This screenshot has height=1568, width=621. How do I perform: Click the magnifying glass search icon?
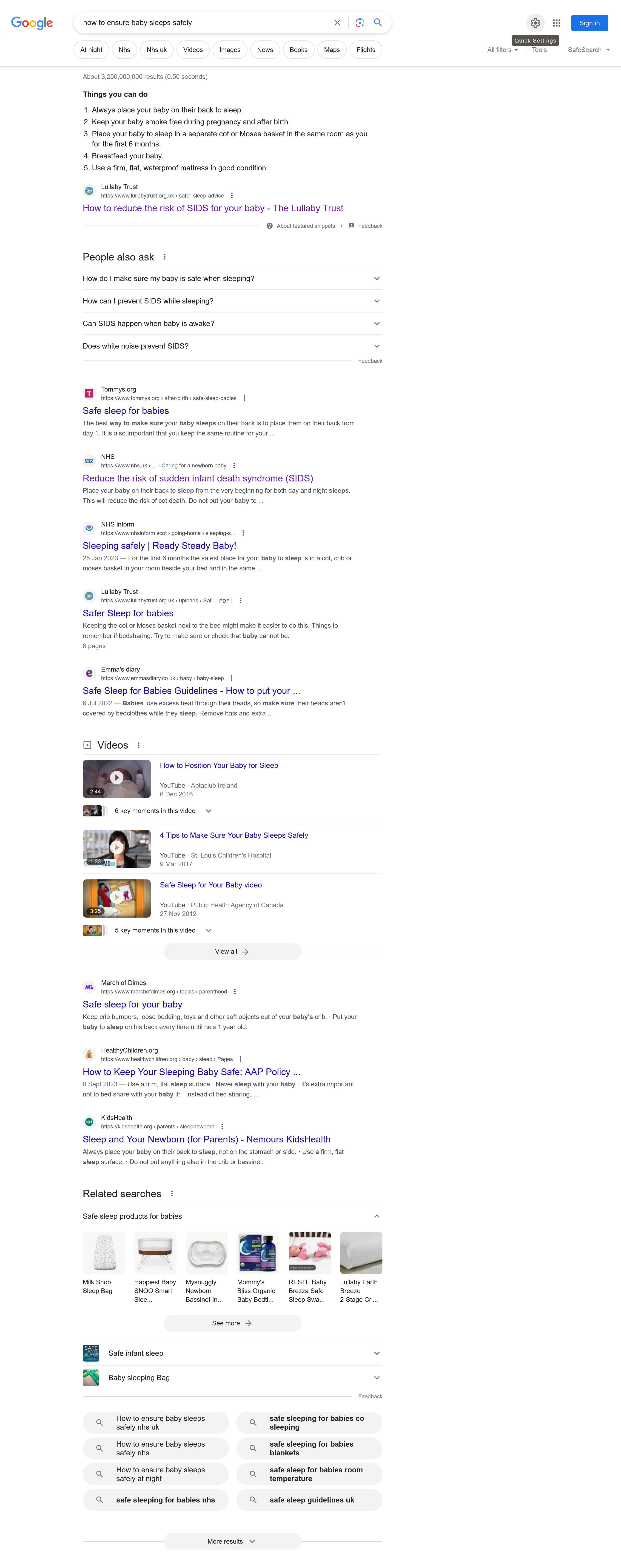[x=378, y=23]
